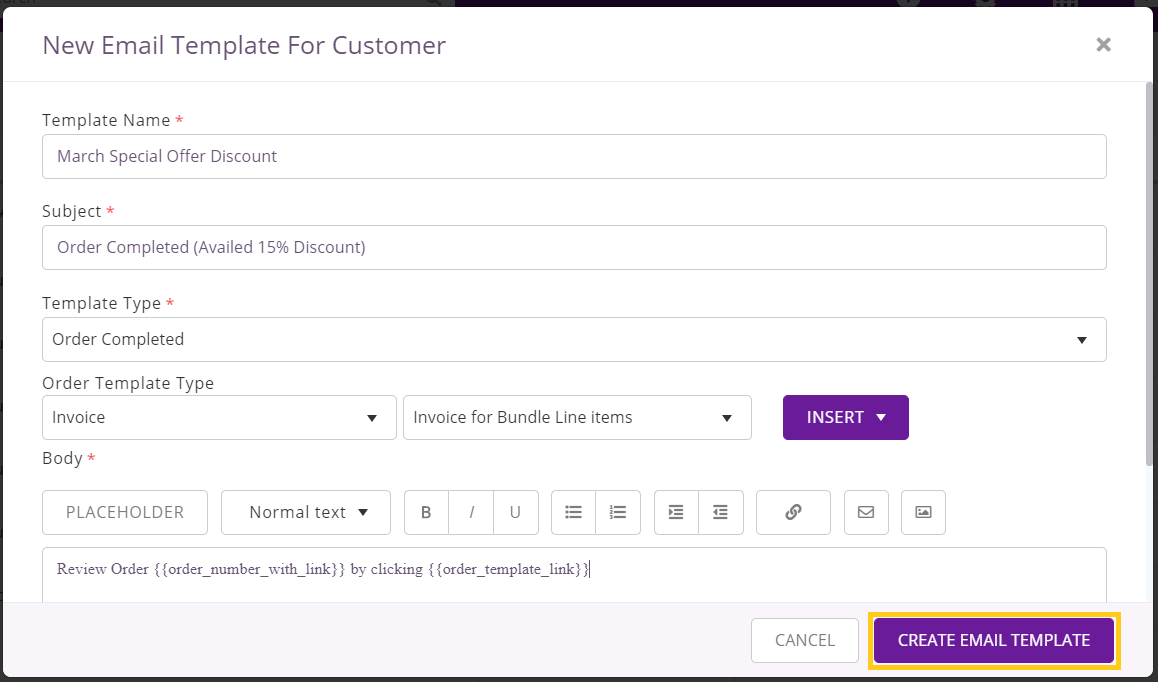Image resolution: width=1158 pixels, height=682 pixels.
Task: Insert a bulleted list
Action: (x=573, y=512)
